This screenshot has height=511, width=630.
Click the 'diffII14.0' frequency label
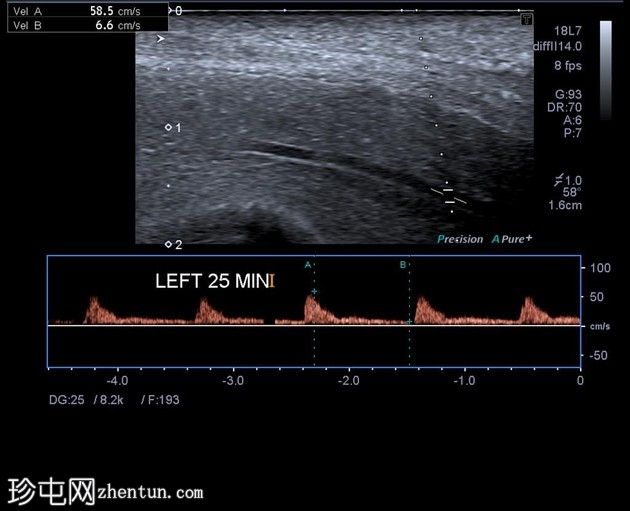tap(557, 47)
